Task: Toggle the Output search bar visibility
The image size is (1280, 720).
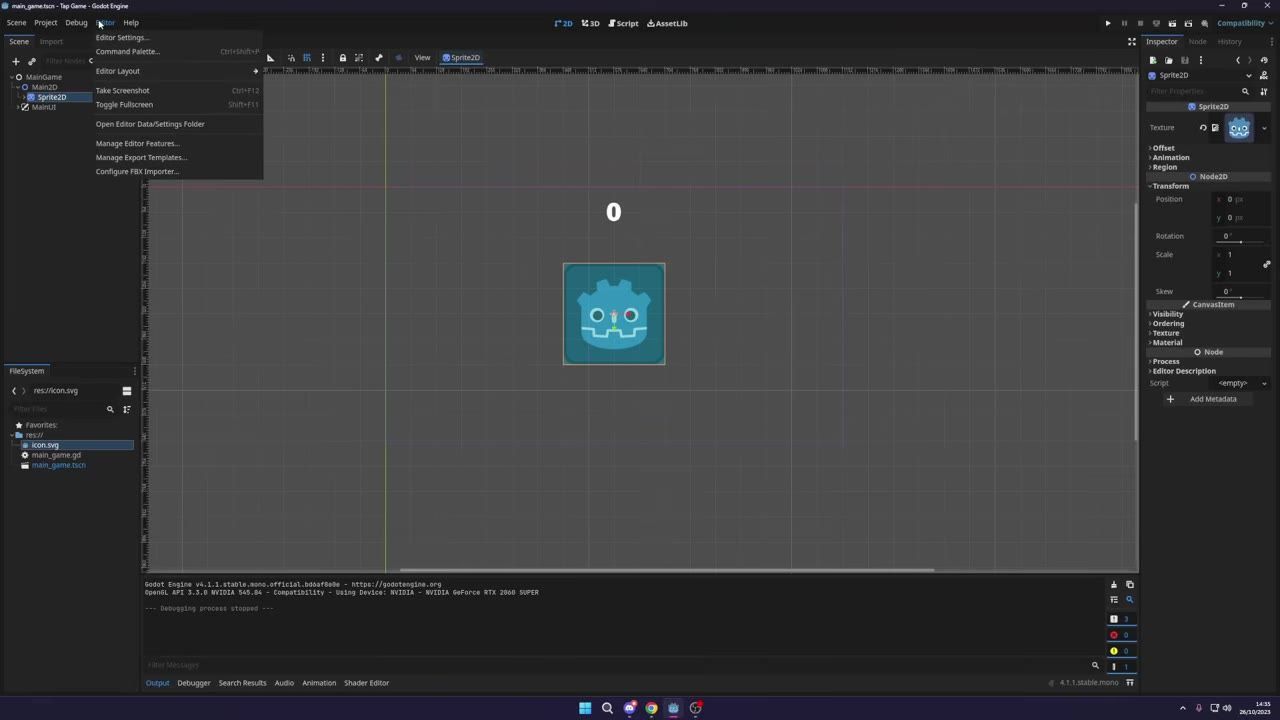Action: pos(1130,600)
